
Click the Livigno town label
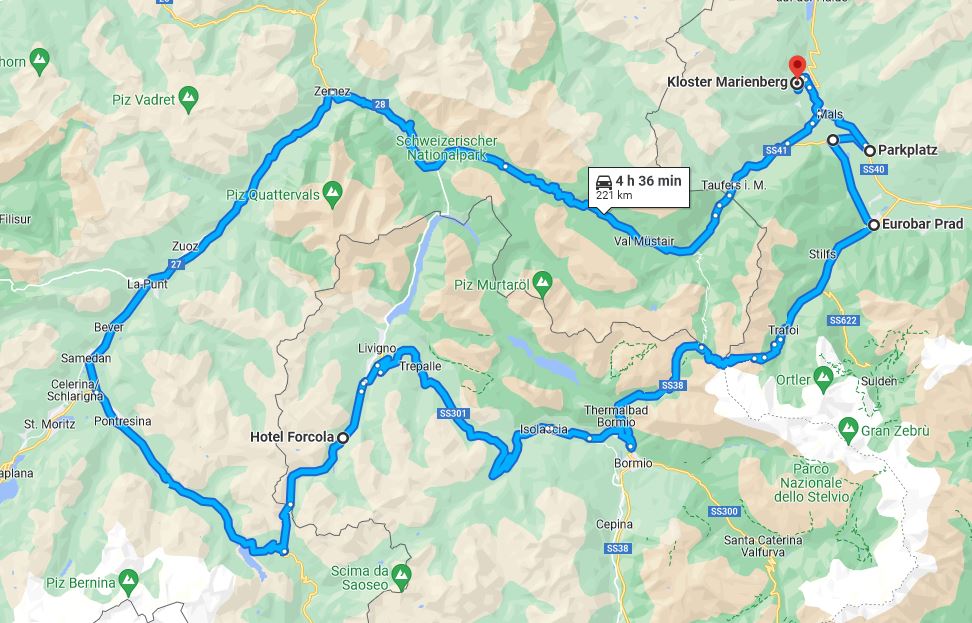[x=377, y=348]
